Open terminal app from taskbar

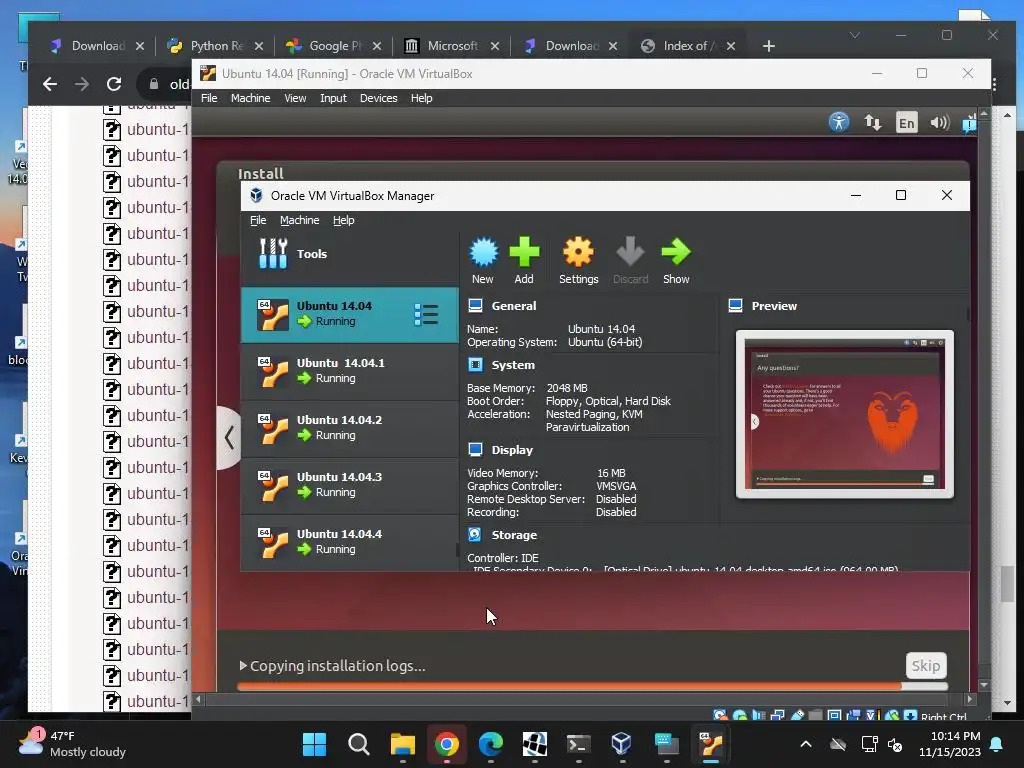[579, 744]
